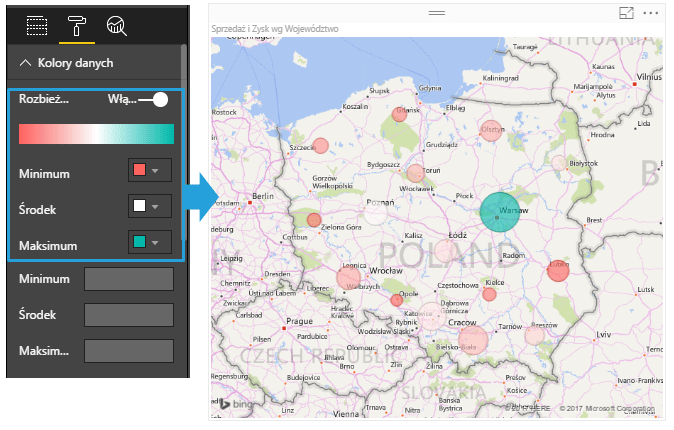
Task: Open the Analytics magnifier icon
Action: coord(117,24)
